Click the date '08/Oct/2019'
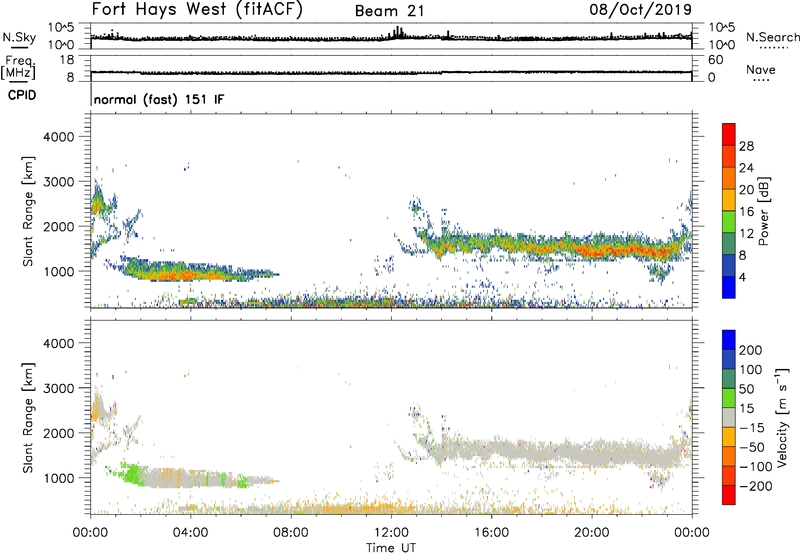Viewport: 800px width, 554px height. point(640,10)
